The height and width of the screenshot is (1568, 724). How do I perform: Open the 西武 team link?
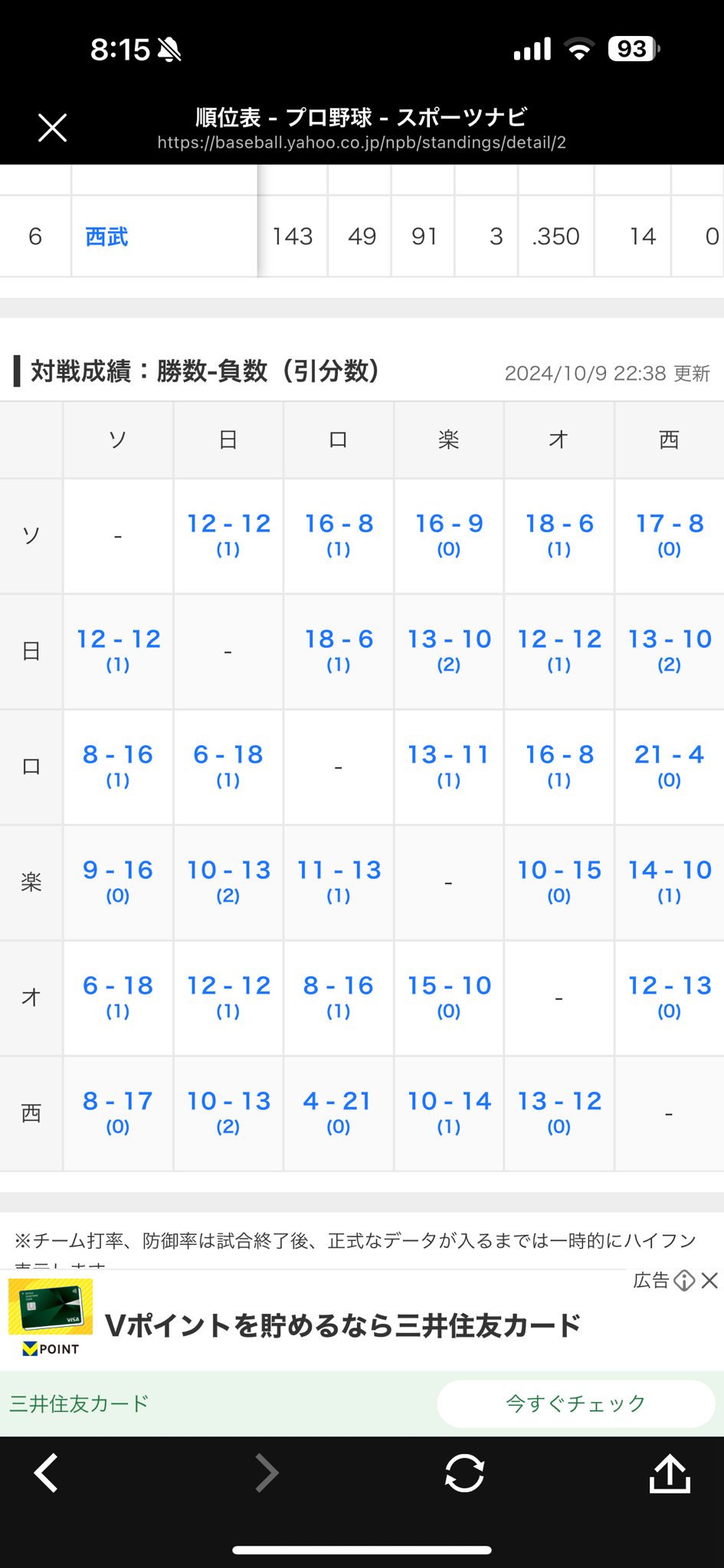[106, 237]
